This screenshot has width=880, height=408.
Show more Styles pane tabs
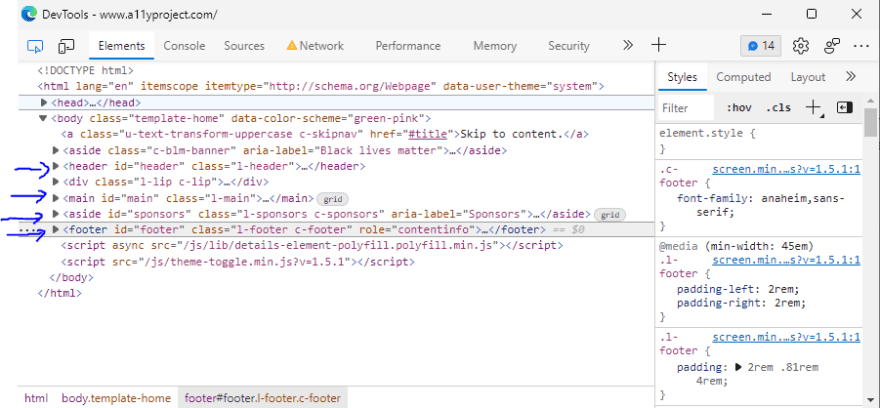pos(851,77)
